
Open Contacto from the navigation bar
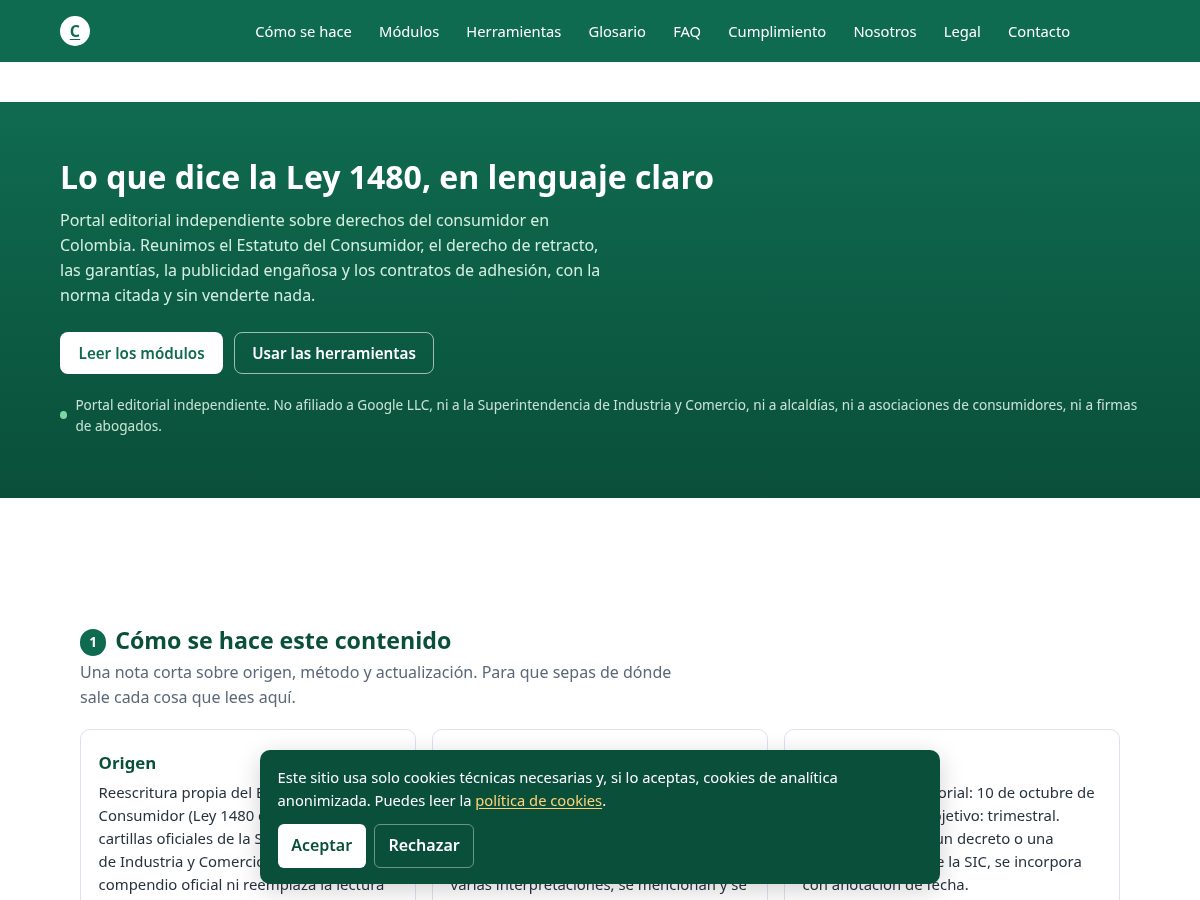(x=1039, y=31)
